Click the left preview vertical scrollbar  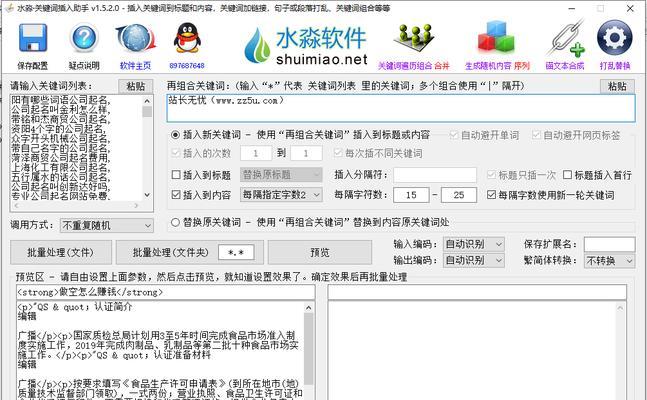tap(309, 349)
